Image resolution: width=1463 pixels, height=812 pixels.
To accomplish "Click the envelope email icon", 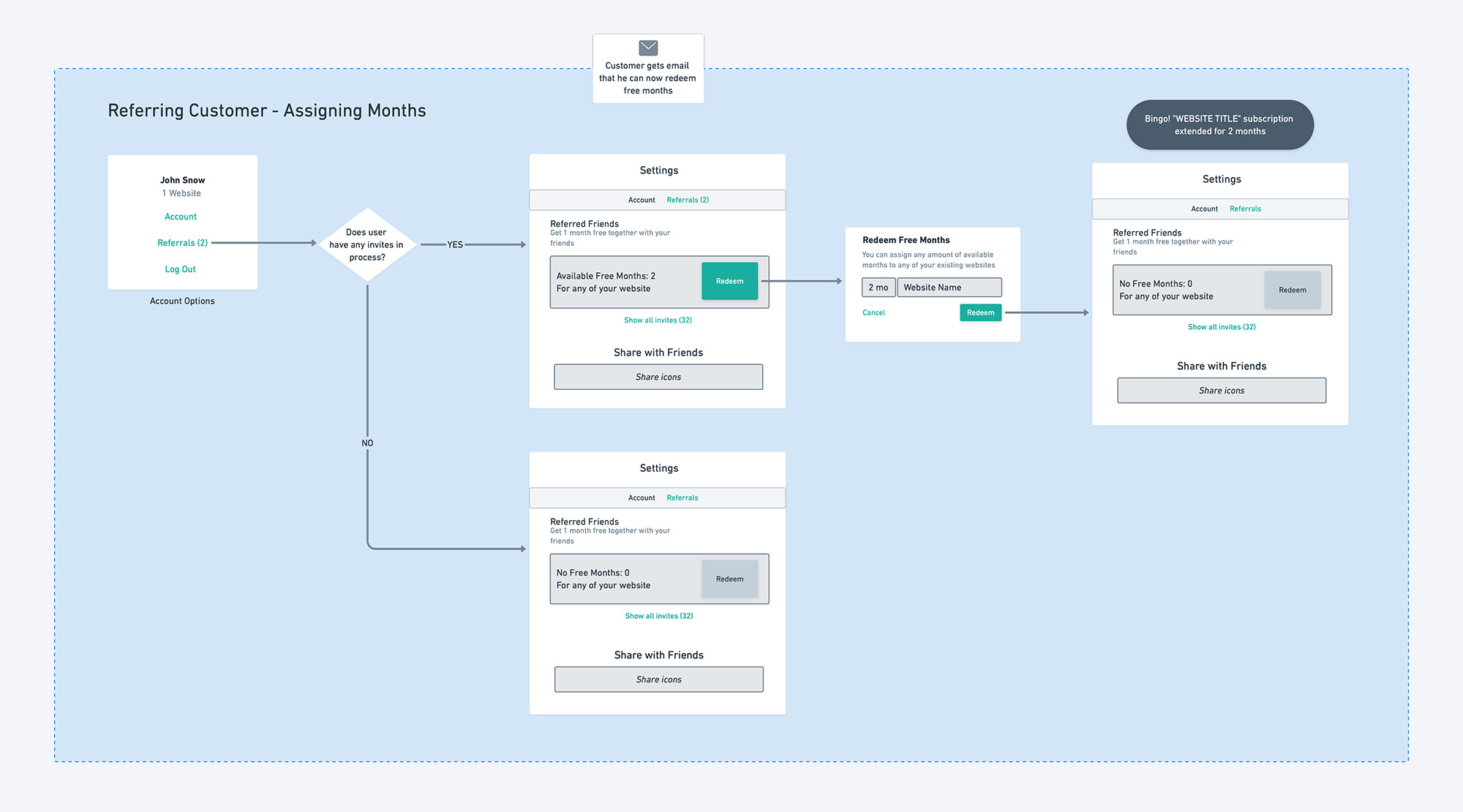I will 648,48.
